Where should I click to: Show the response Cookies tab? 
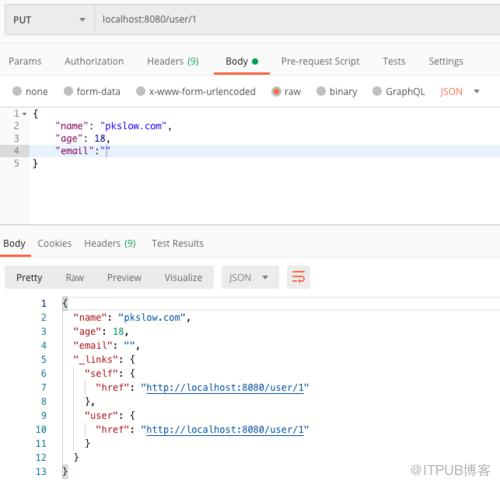55,243
